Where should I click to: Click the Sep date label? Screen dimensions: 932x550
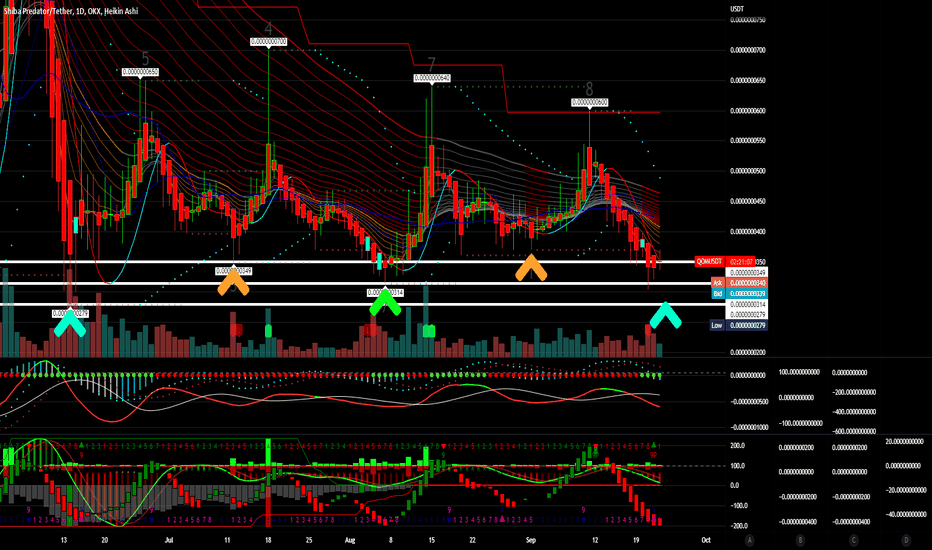531,540
